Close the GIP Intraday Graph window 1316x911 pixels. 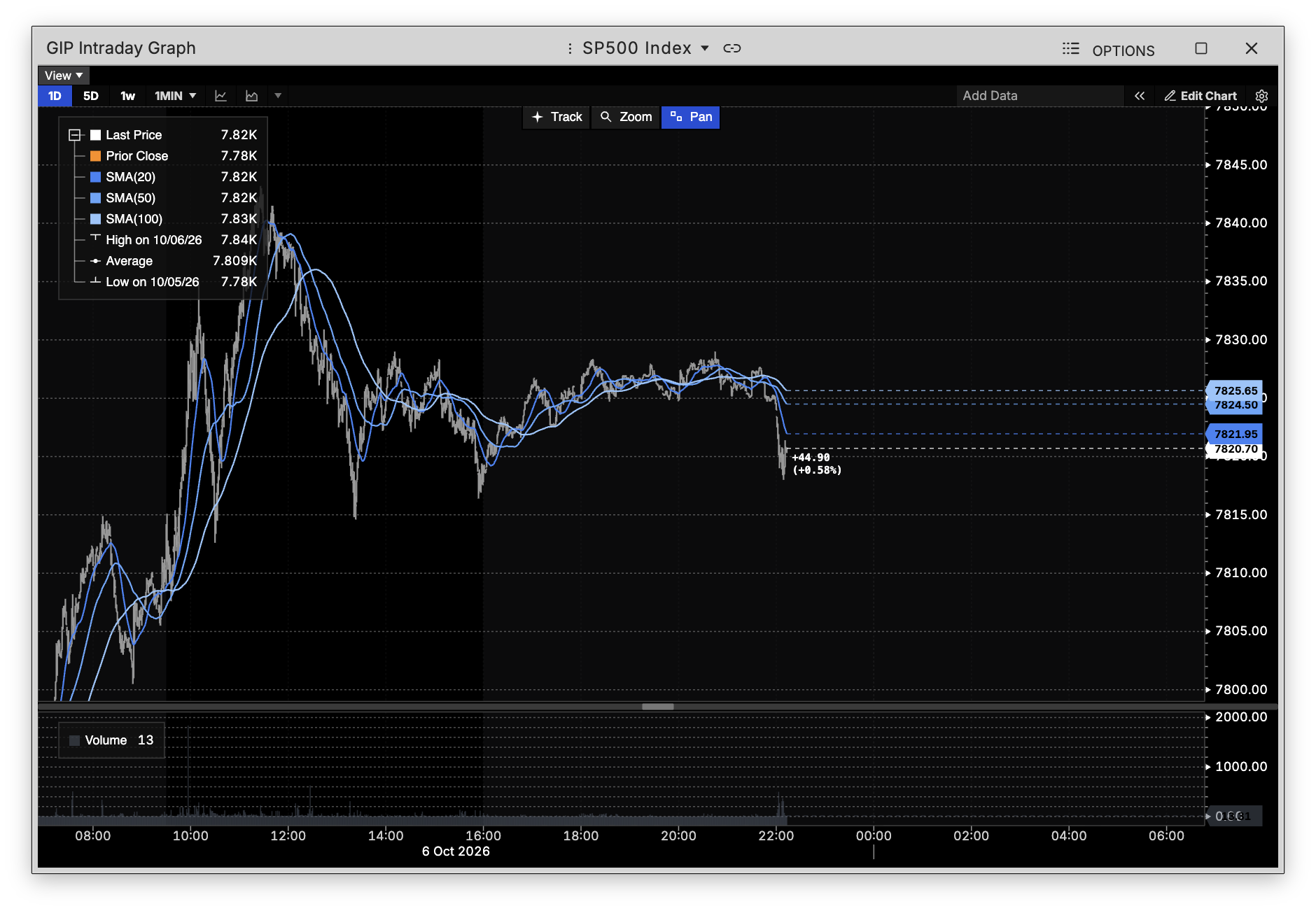point(1252,48)
